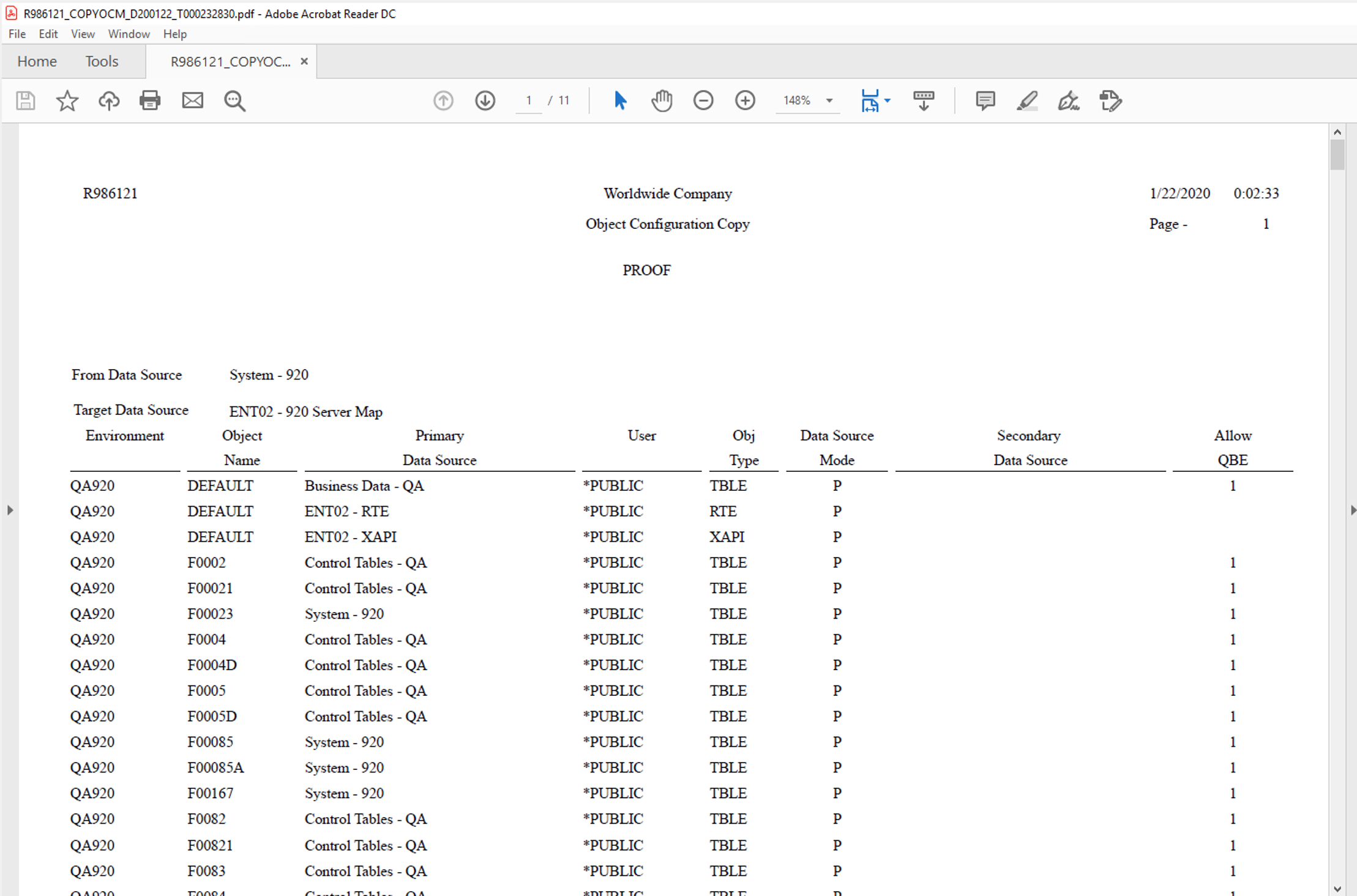Click the R986121 report ID text

pos(110,193)
